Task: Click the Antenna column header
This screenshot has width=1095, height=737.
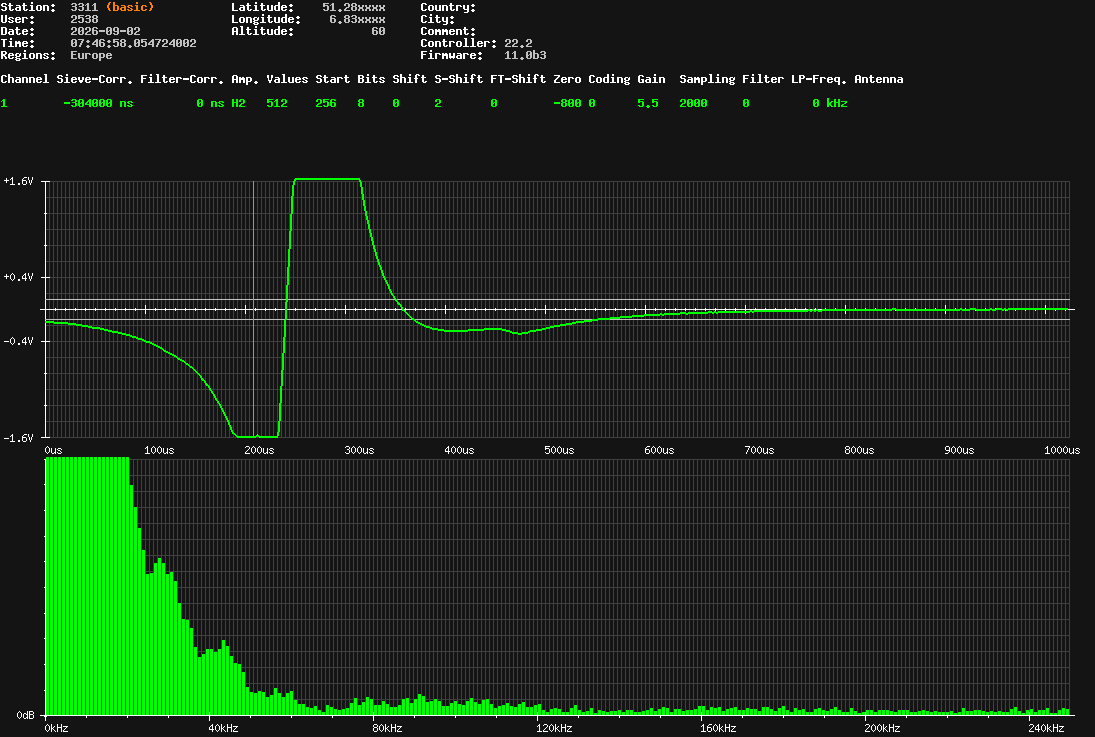Action: 879,79
